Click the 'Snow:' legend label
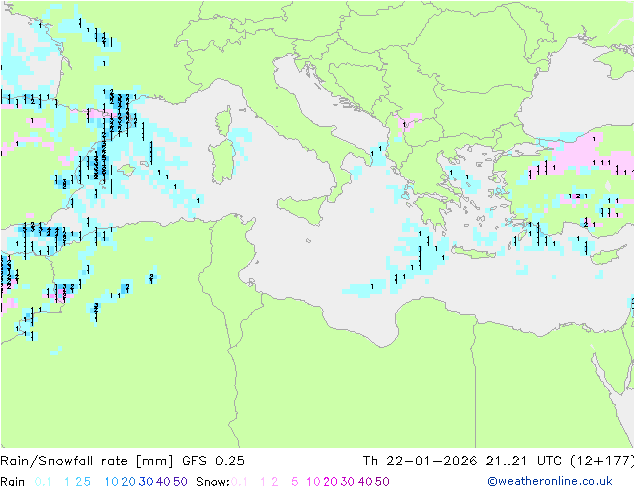Viewport: 634px width, 490px height. [213, 482]
